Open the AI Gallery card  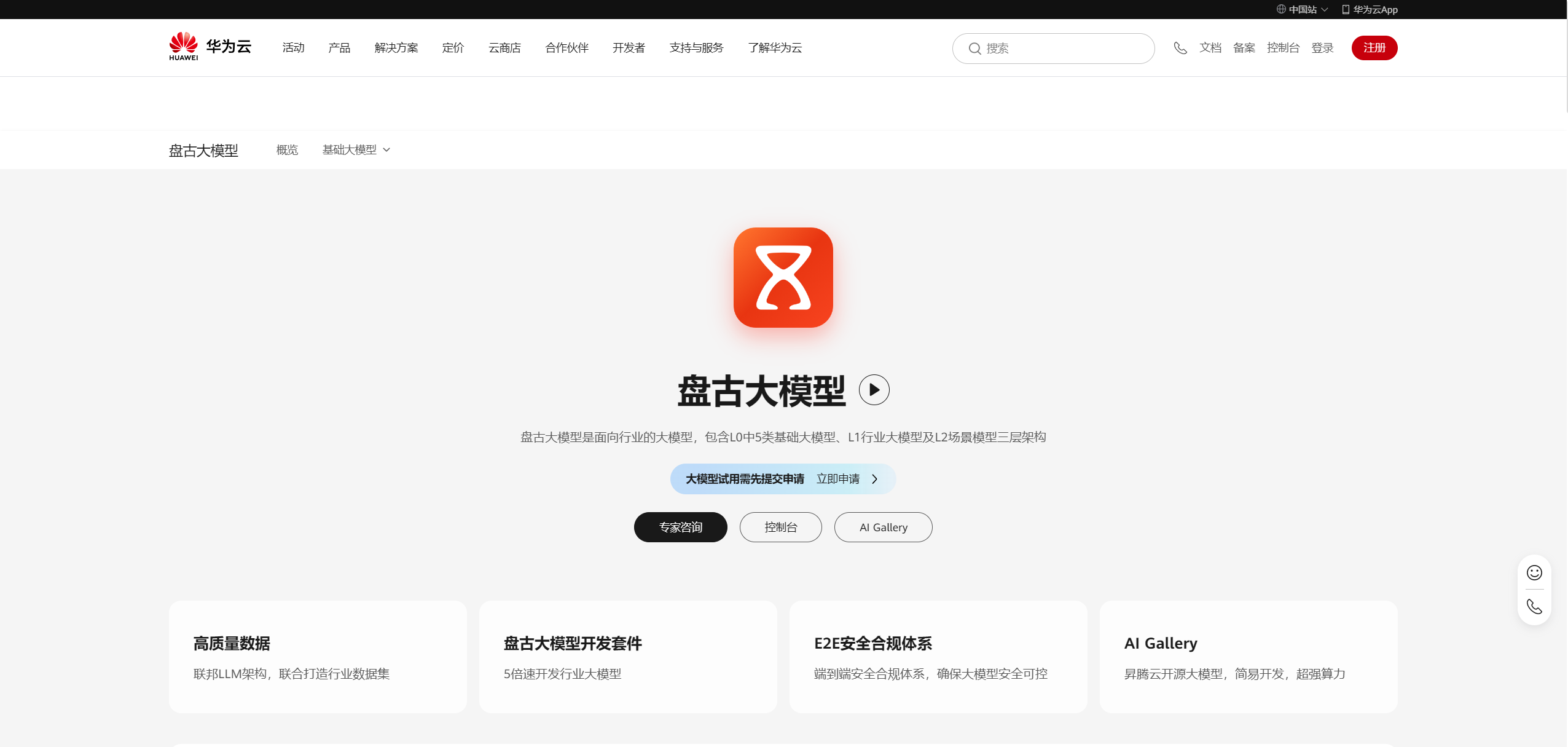coord(1249,657)
